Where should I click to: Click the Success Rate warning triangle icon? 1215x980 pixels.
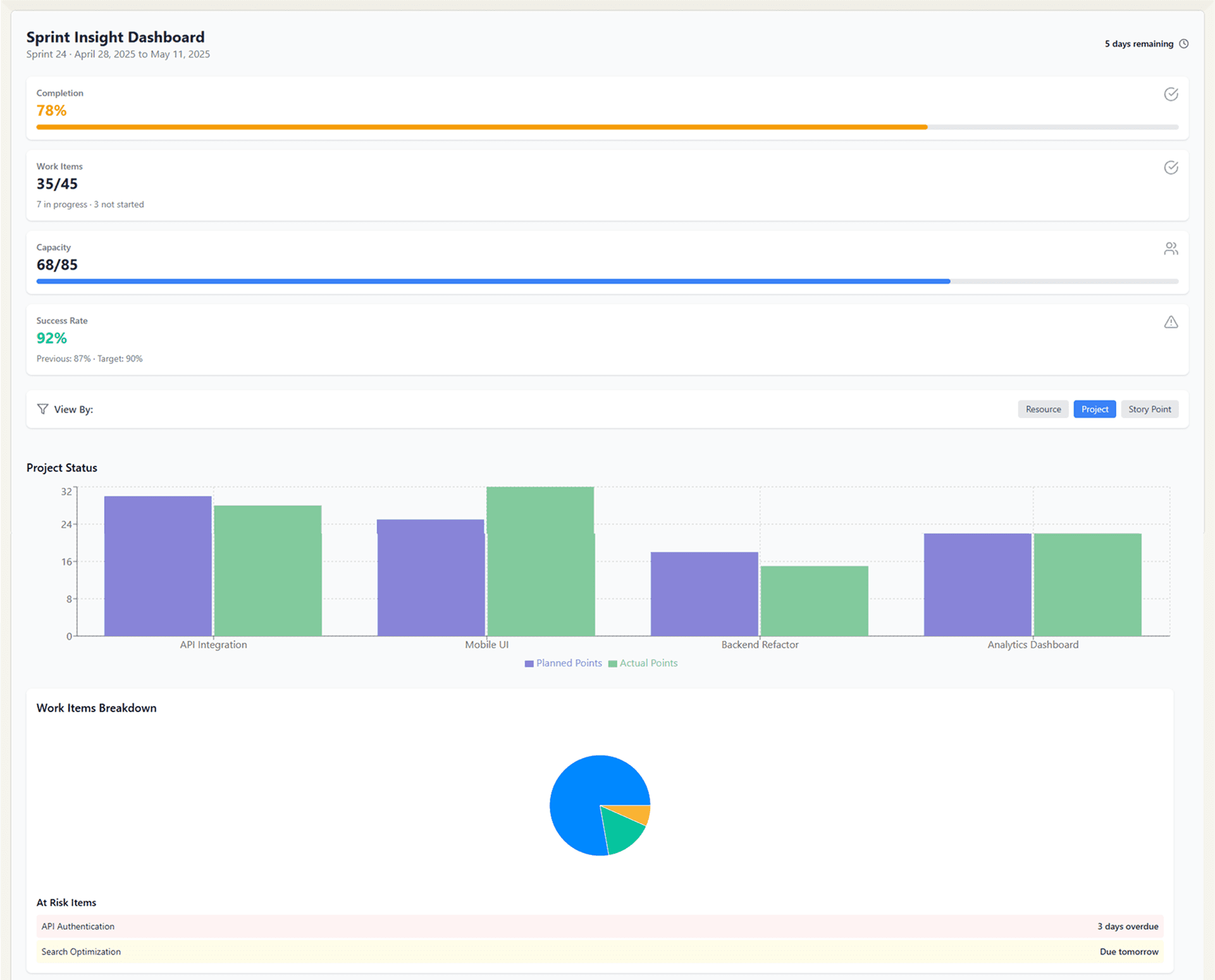1171,322
